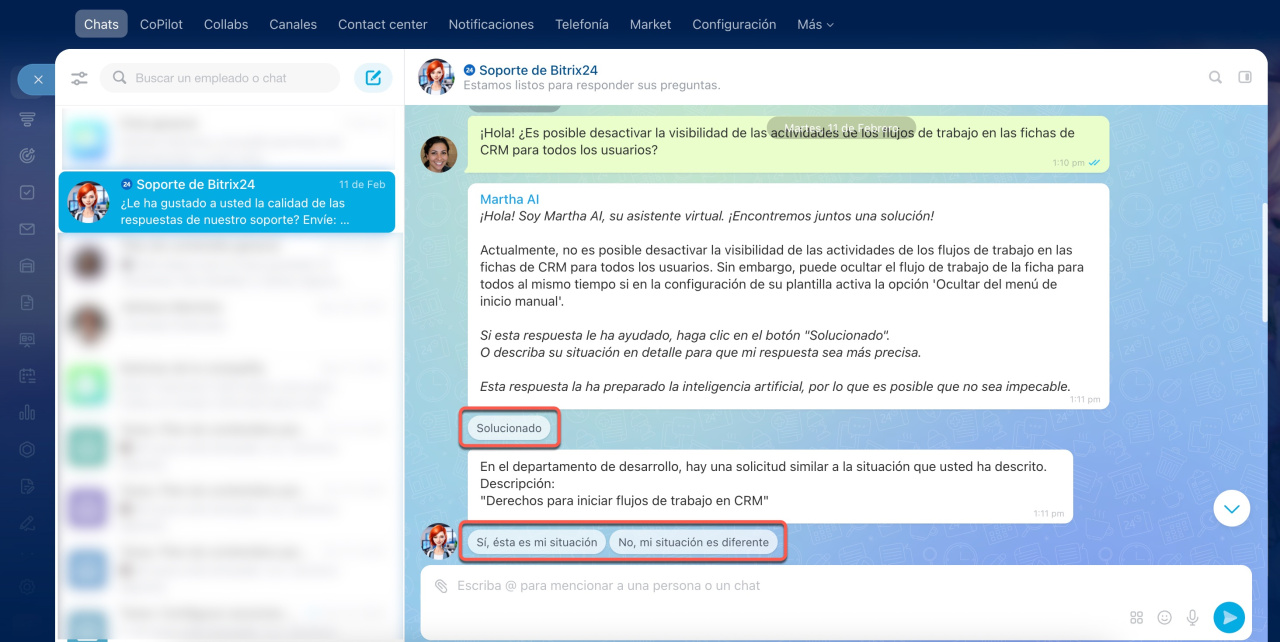The width and height of the screenshot is (1280, 642).
Task: Open the Market tab
Action: pos(650,24)
